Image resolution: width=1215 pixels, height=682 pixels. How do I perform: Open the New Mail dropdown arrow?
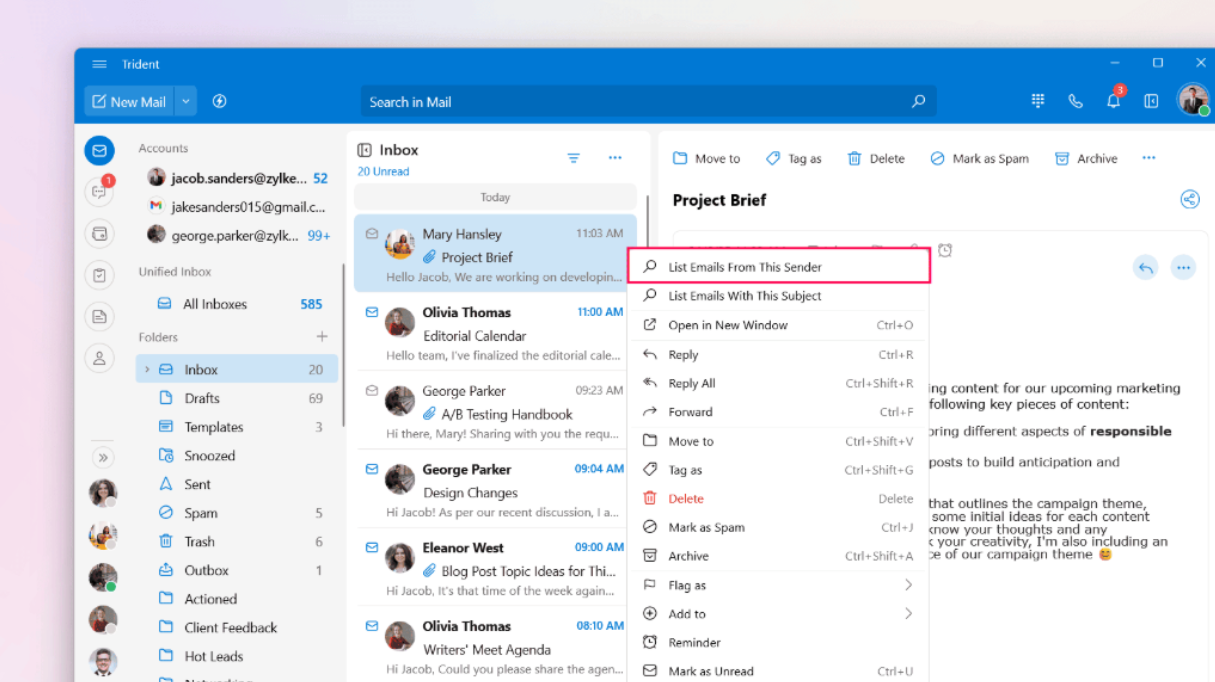click(186, 101)
